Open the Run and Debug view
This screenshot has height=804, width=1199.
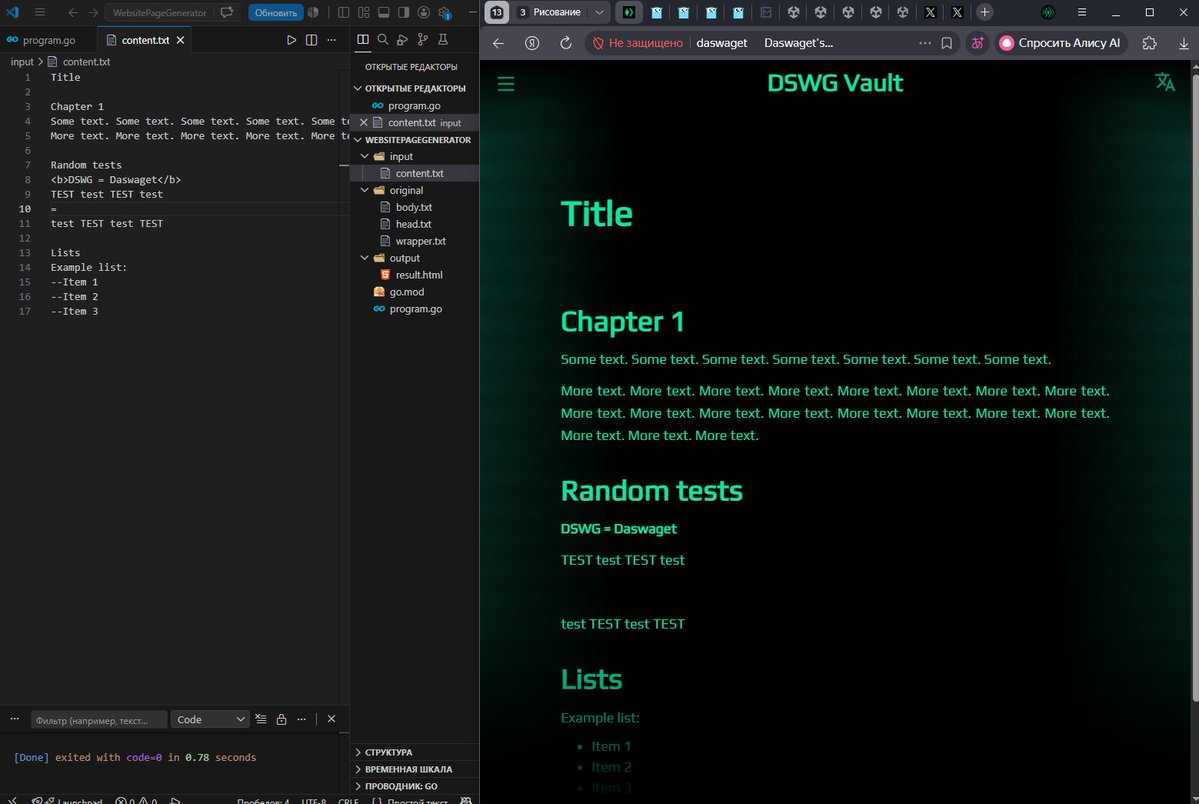[402, 39]
